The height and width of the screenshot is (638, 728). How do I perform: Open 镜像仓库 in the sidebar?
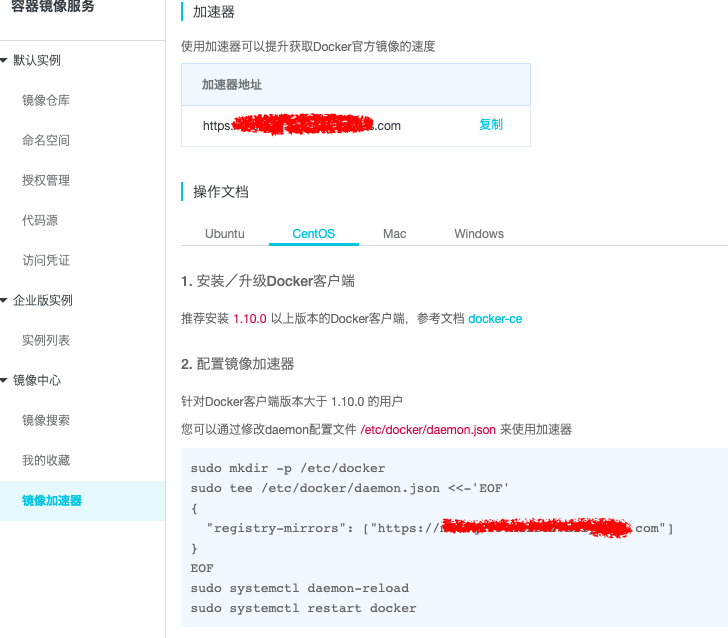coord(46,100)
